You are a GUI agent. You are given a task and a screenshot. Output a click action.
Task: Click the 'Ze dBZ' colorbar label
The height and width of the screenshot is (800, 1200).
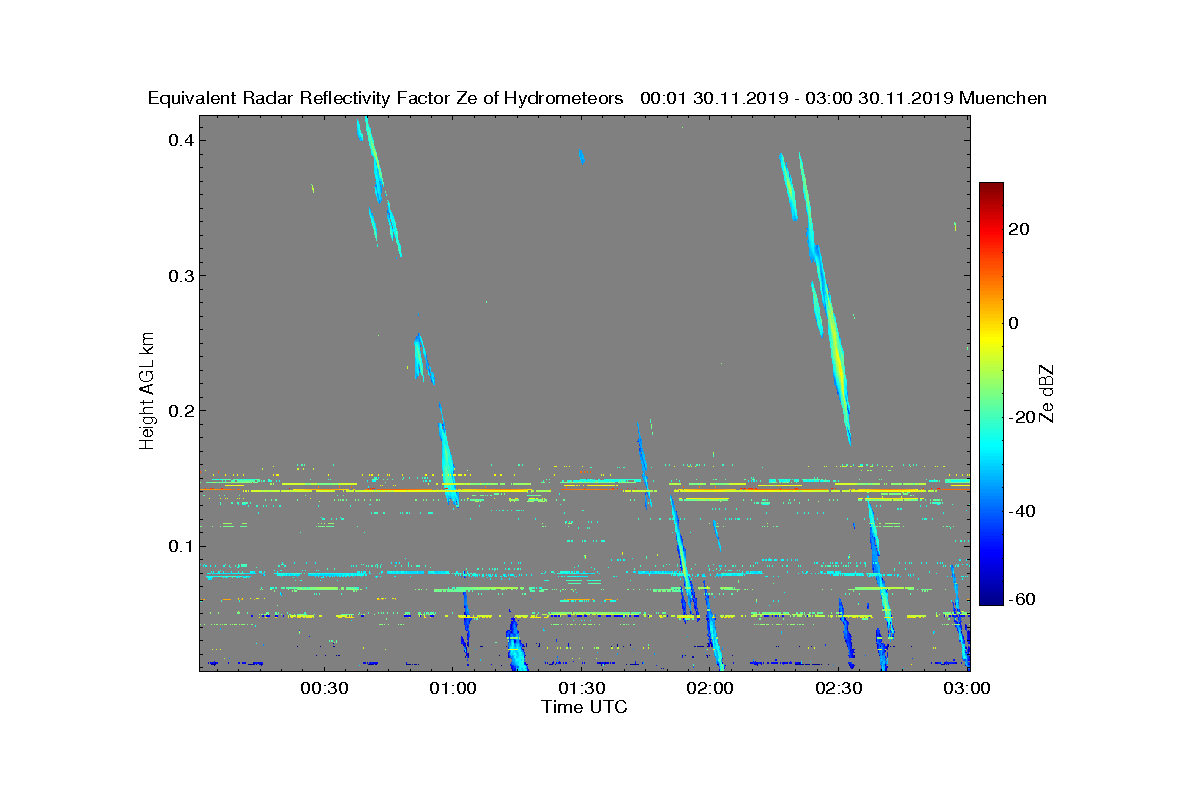(x=1048, y=392)
